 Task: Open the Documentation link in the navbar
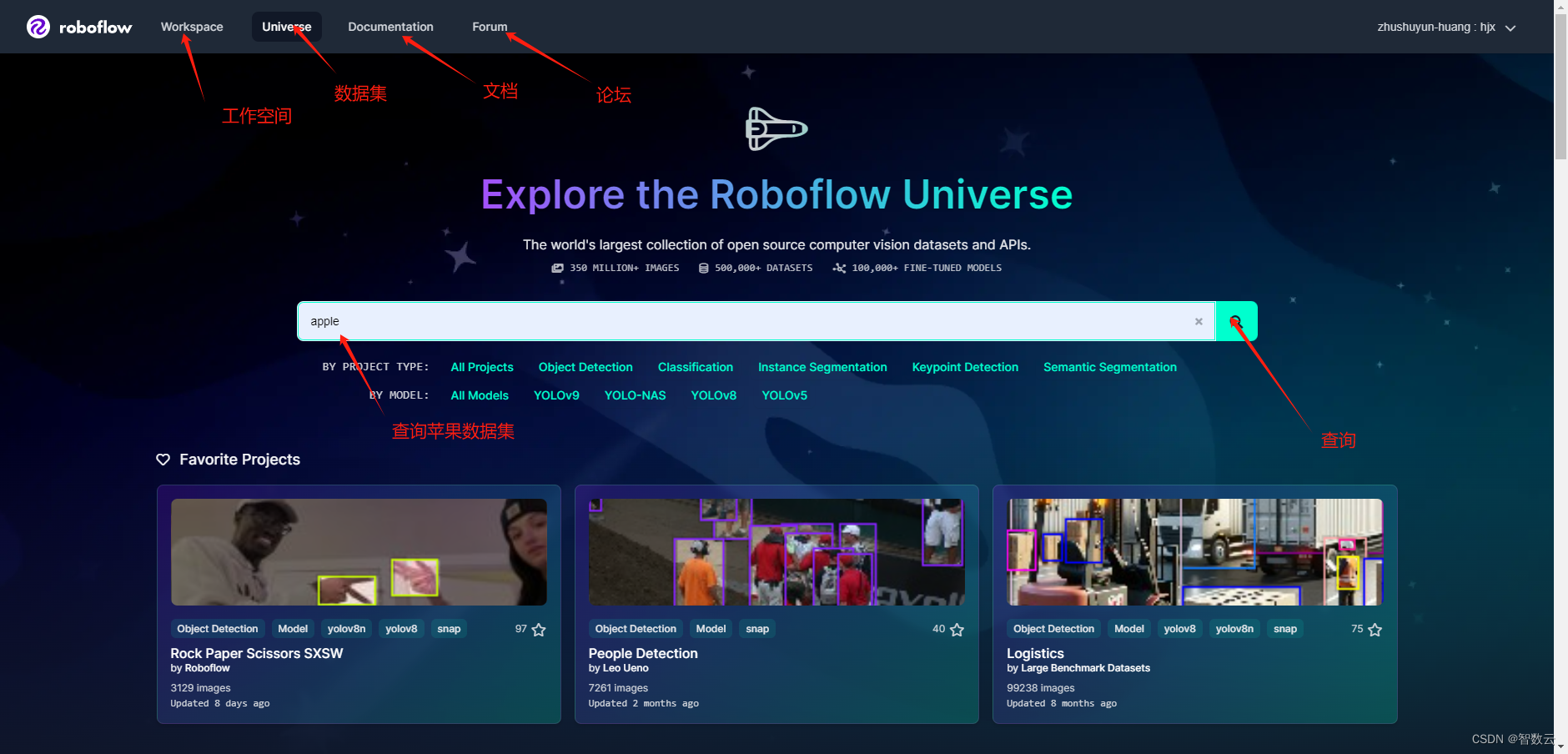coord(390,27)
